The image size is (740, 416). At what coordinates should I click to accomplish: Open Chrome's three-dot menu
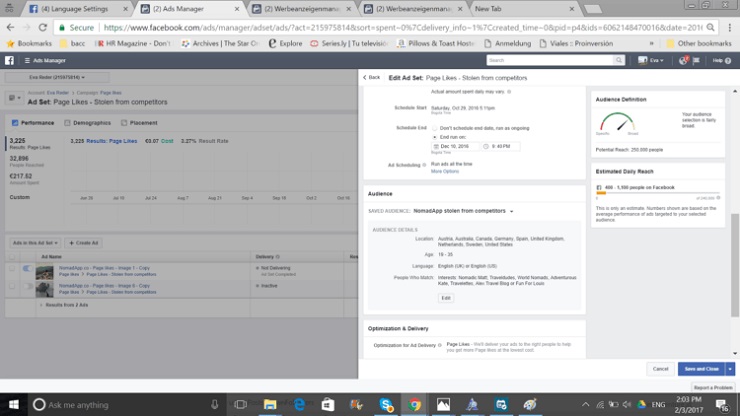tap(730, 27)
